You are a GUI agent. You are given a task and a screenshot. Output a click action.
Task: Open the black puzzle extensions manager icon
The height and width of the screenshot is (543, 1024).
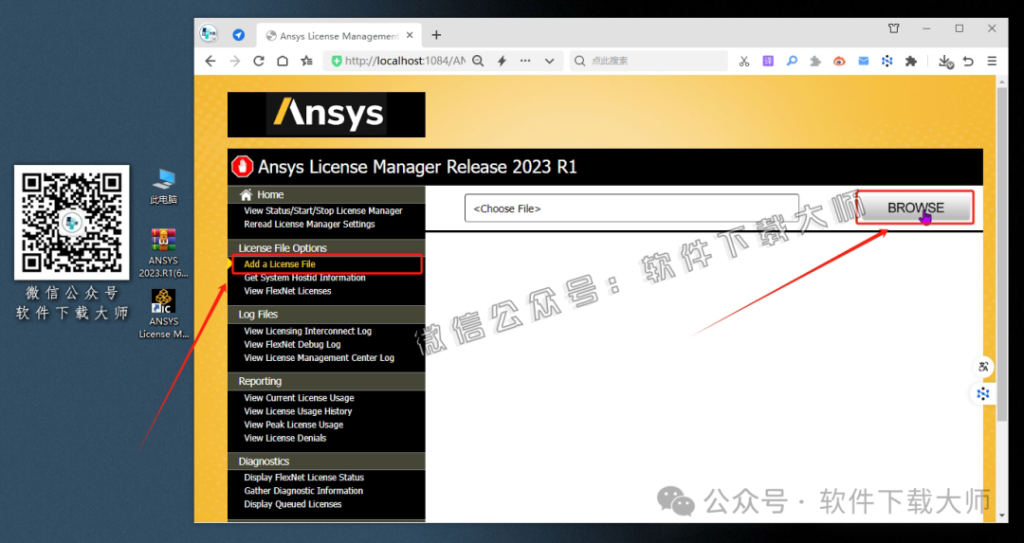[910, 61]
